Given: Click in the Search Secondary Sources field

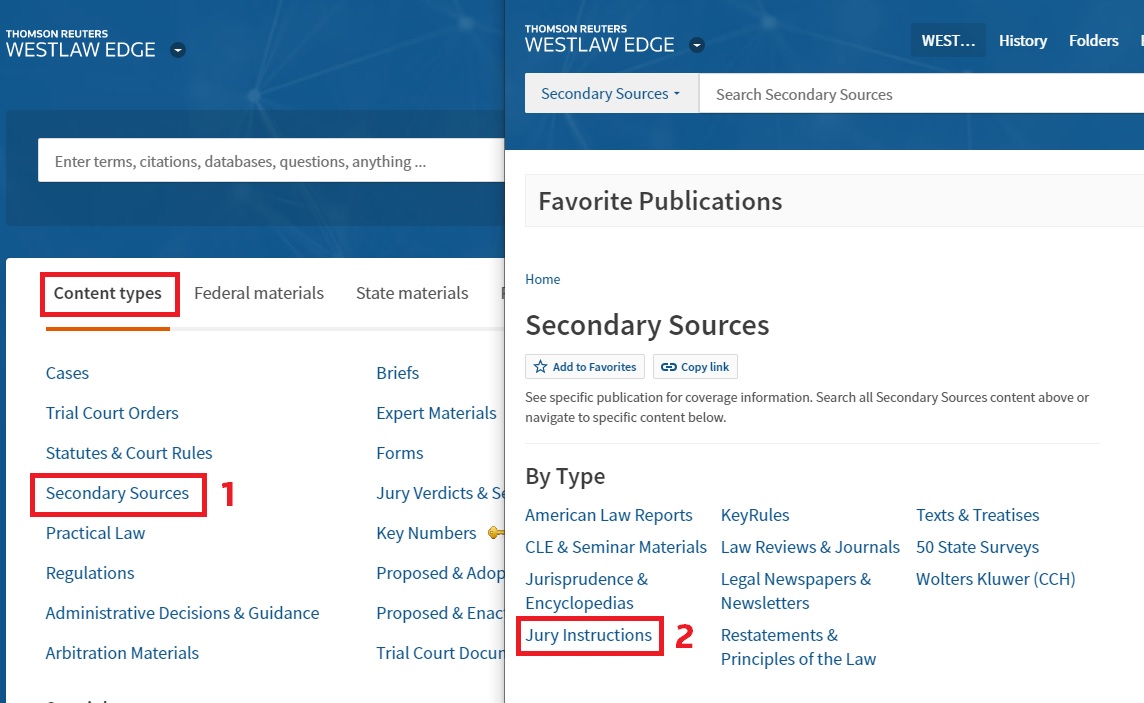Looking at the screenshot, I should click(x=900, y=94).
